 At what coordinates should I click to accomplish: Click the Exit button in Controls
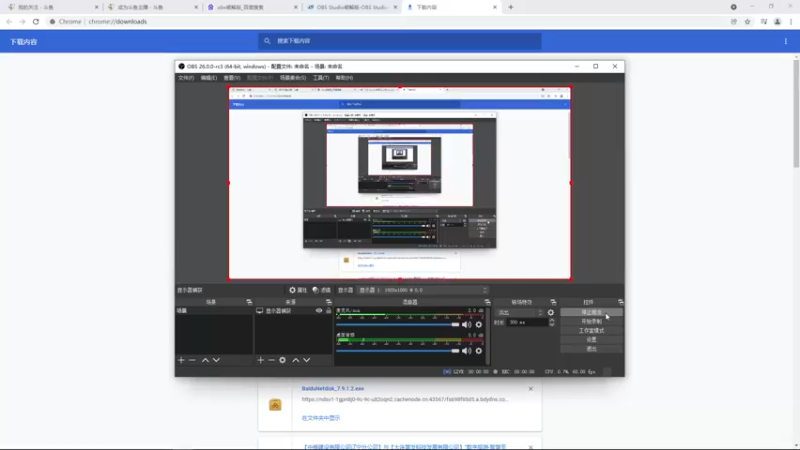[x=591, y=349]
